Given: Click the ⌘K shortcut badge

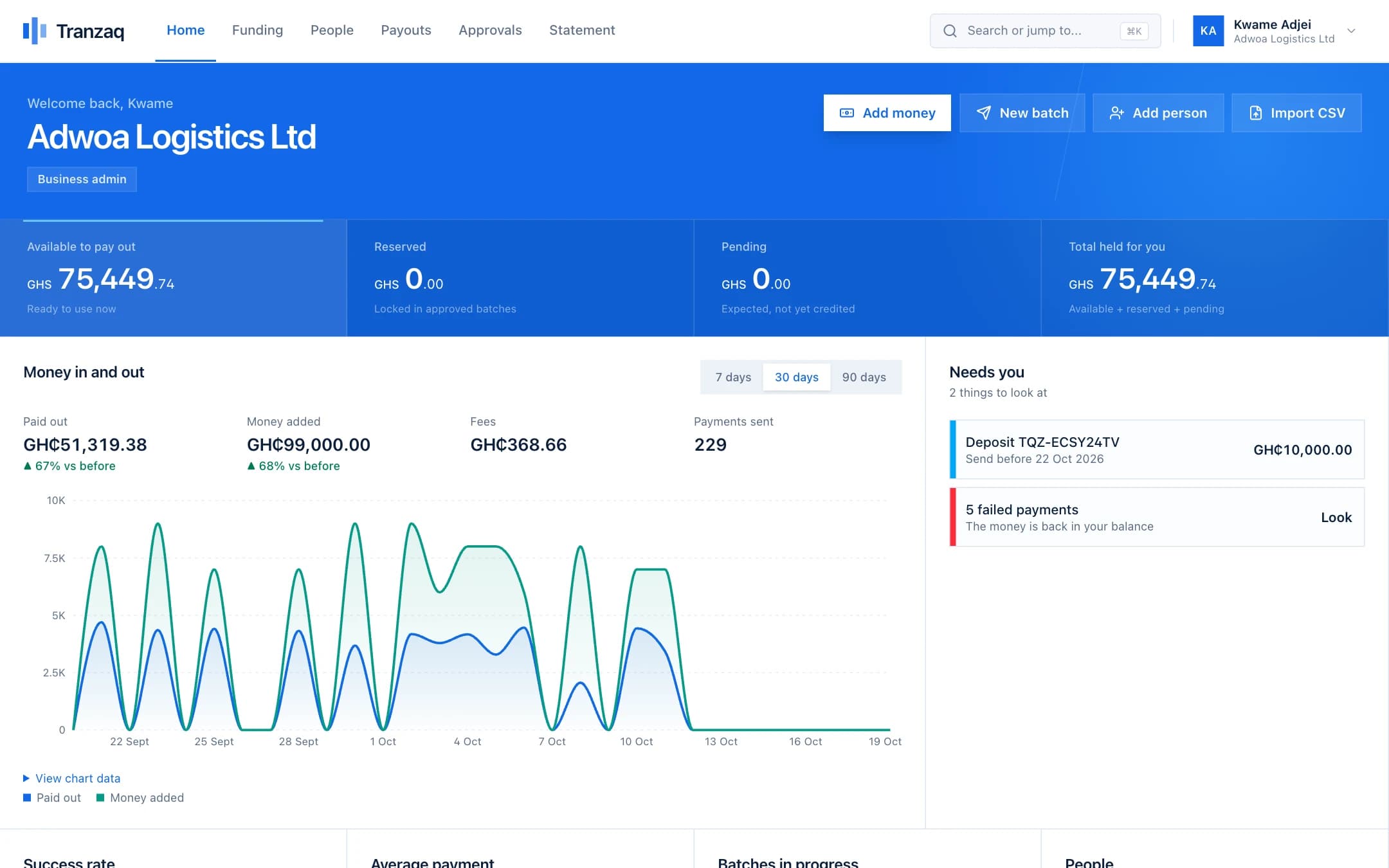Looking at the screenshot, I should click(1134, 31).
